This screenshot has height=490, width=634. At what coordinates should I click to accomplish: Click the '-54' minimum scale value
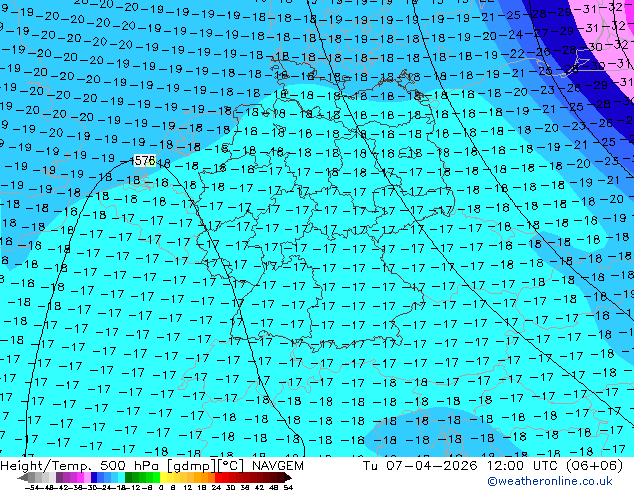[x=32, y=488]
